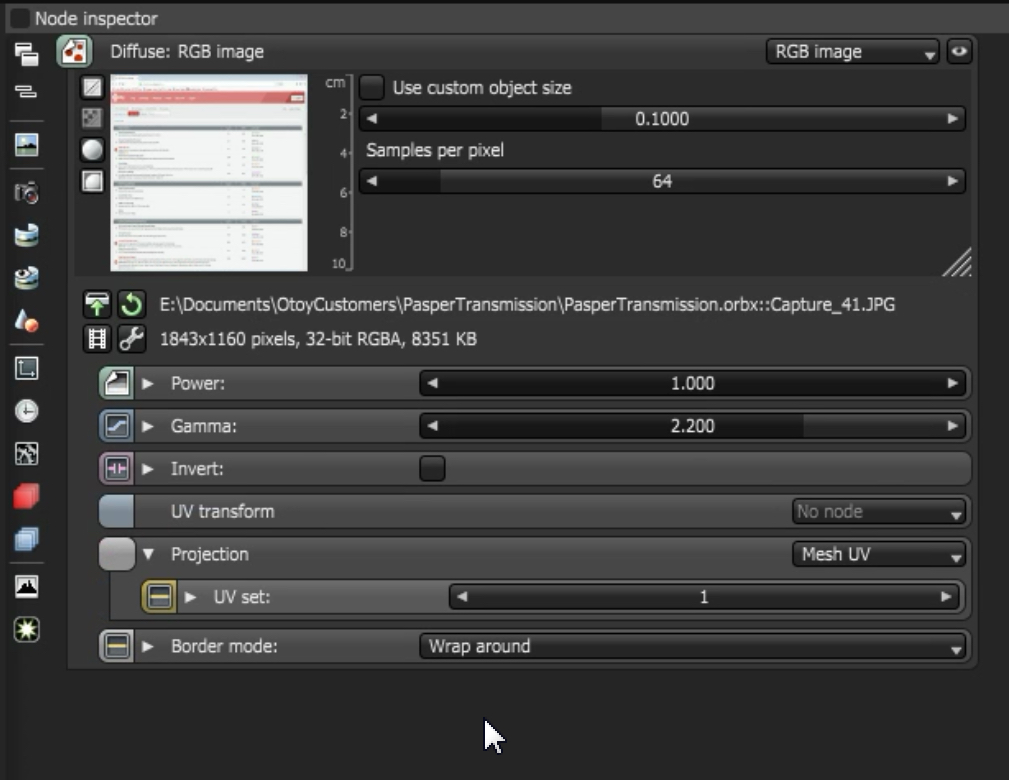The image size is (1009, 780).
Task: Click the UV set row pin icon
Action: [159, 597]
